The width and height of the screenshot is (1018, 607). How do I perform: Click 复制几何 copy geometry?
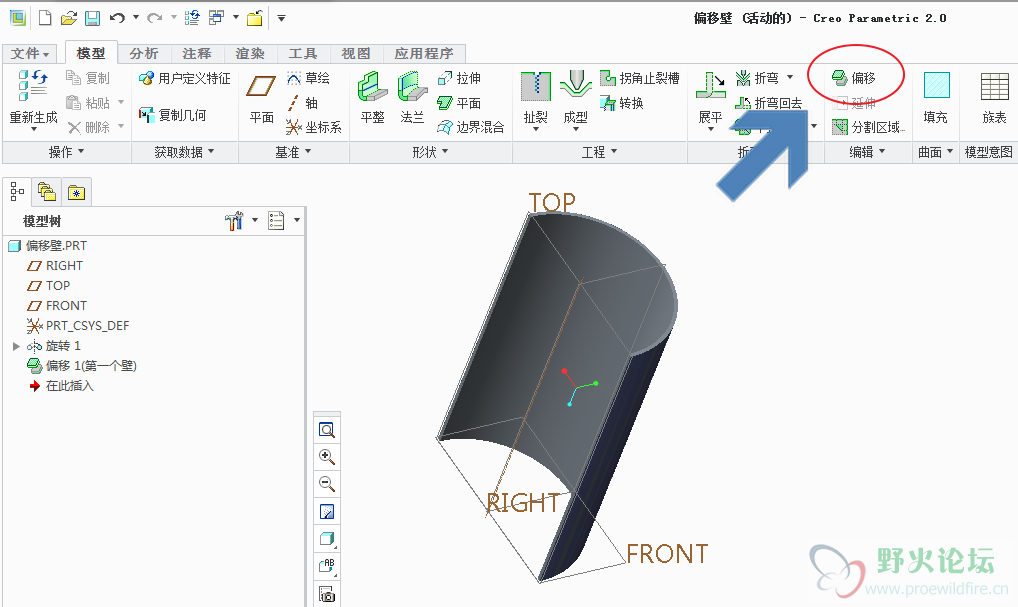coord(173,115)
